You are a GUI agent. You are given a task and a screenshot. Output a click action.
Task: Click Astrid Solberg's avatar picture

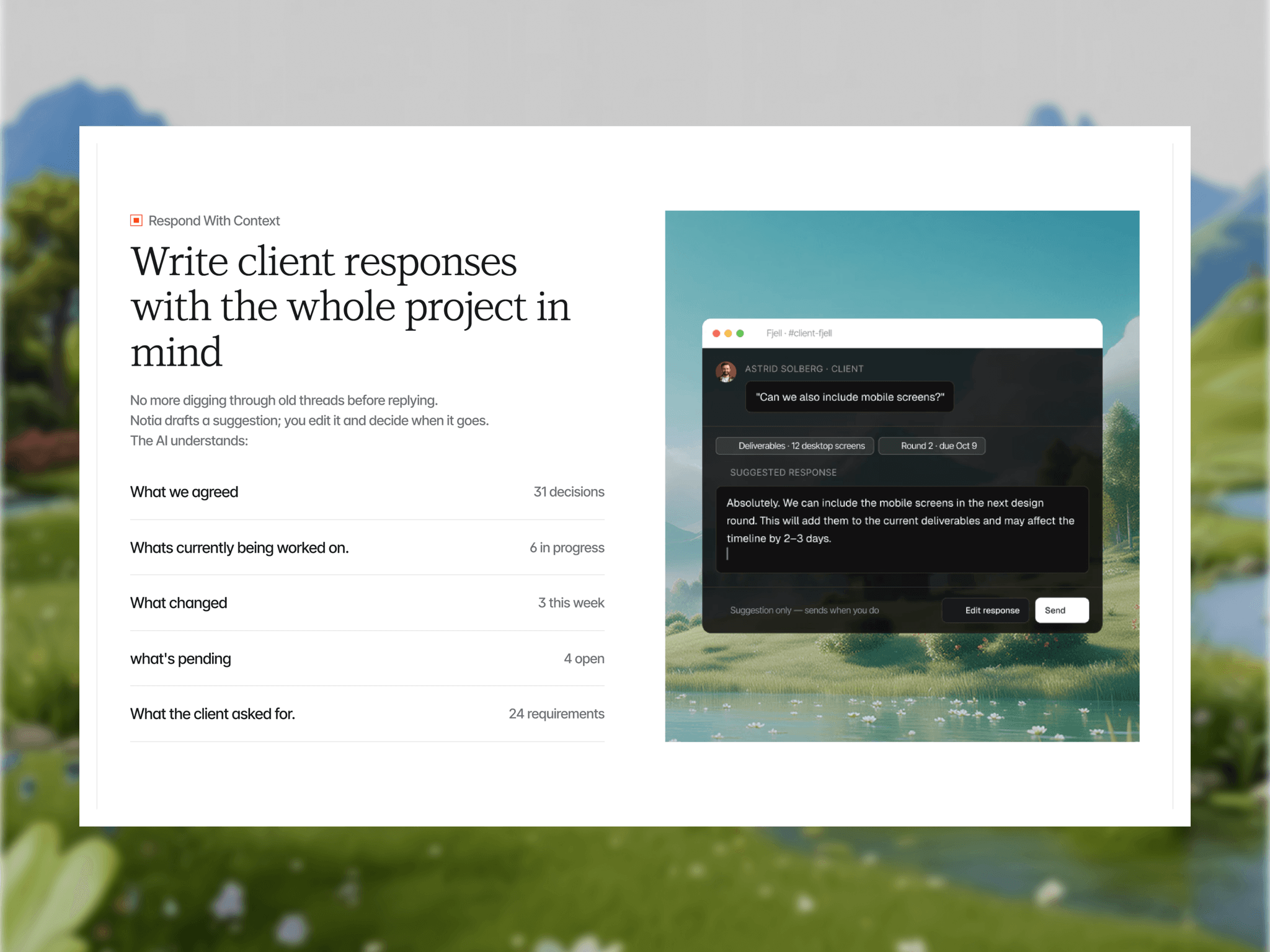[x=726, y=372]
